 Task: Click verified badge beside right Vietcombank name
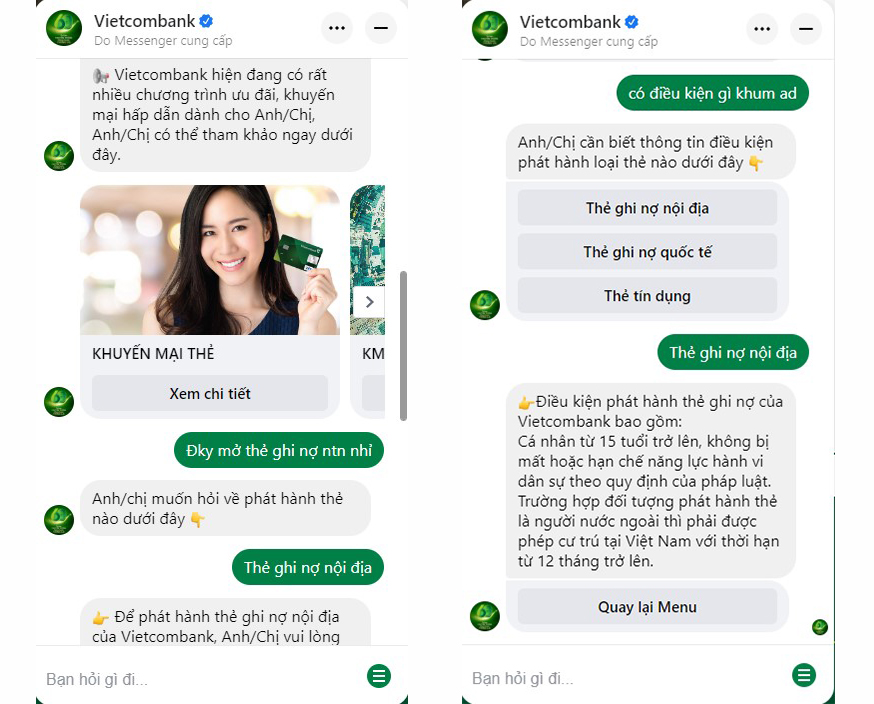click(x=632, y=22)
